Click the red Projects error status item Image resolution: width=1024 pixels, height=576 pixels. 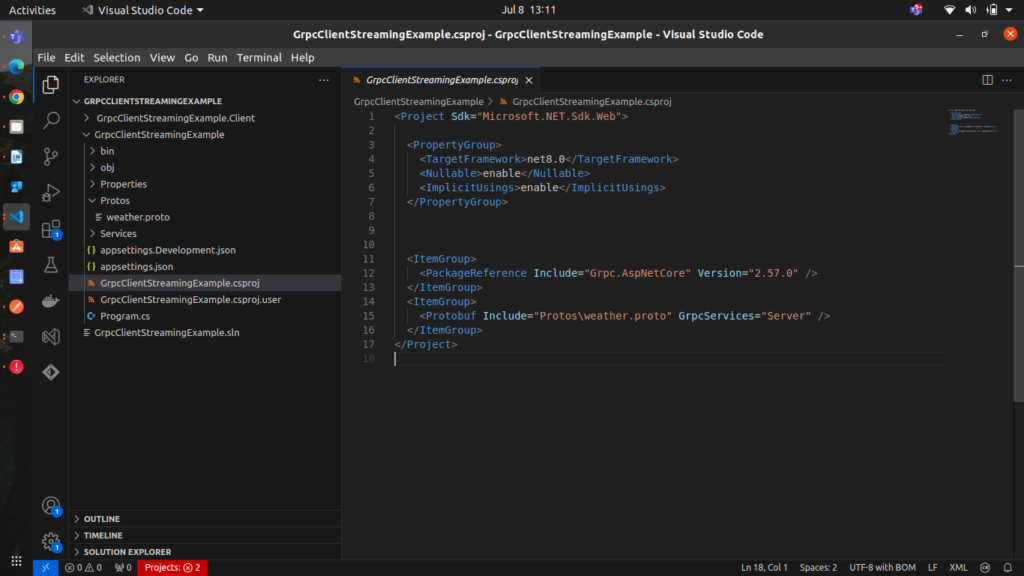[x=172, y=568]
